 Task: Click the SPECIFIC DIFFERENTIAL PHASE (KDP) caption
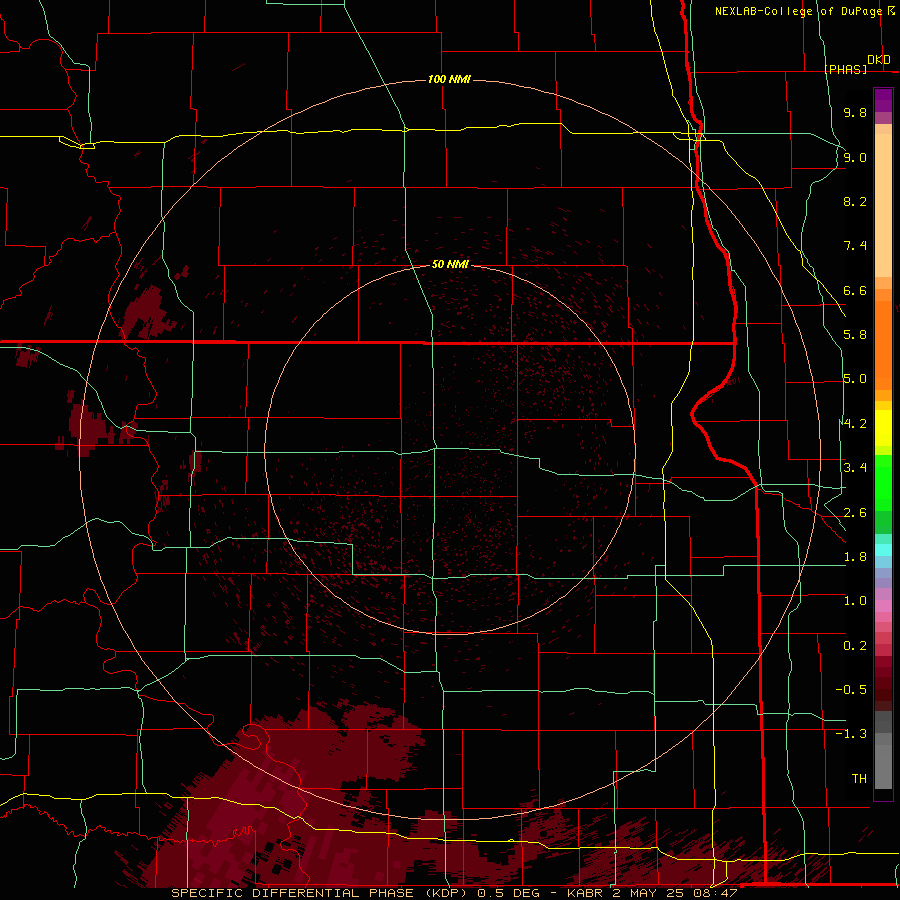[320, 893]
